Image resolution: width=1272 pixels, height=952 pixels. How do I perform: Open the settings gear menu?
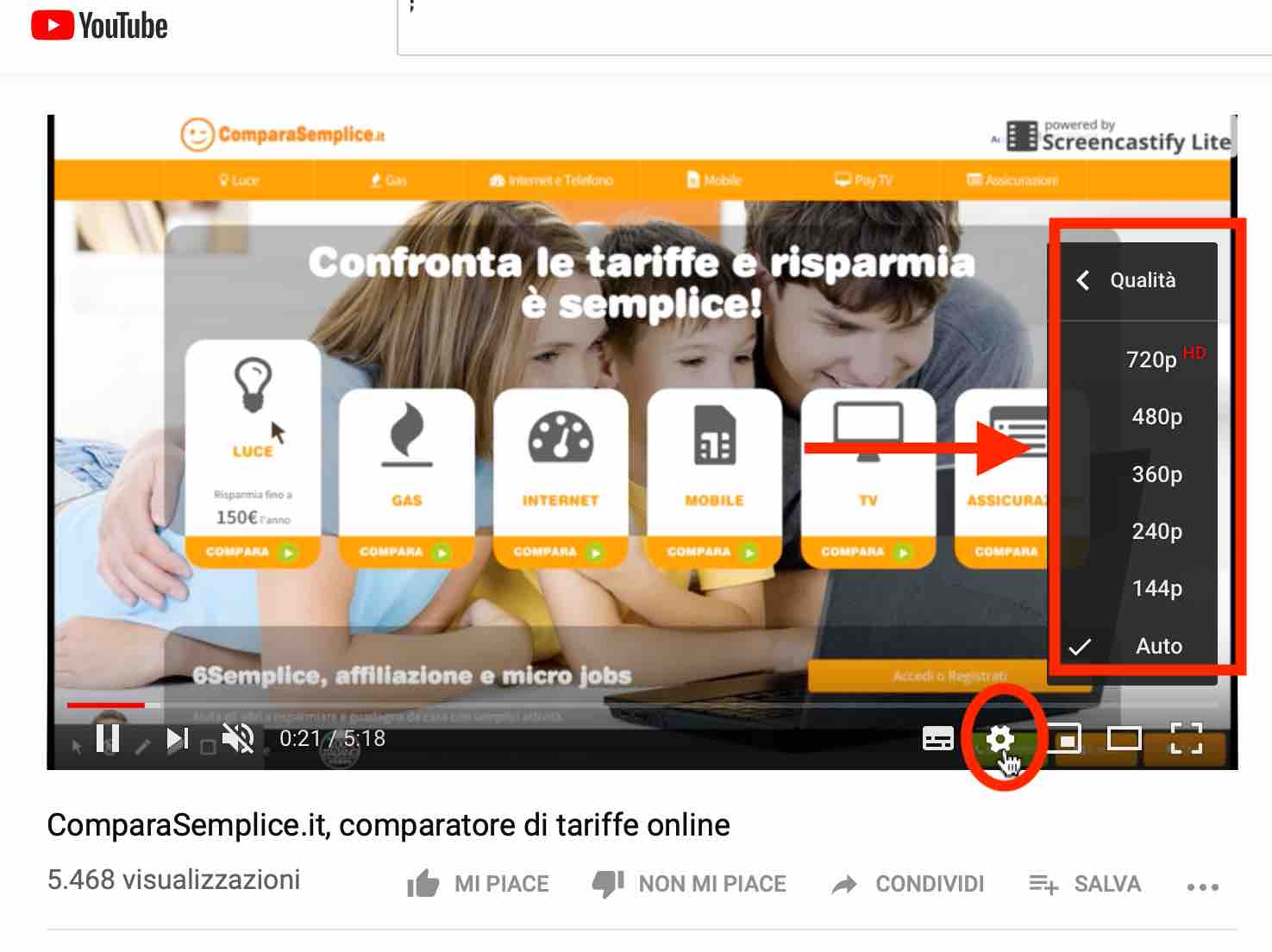coord(999,739)
